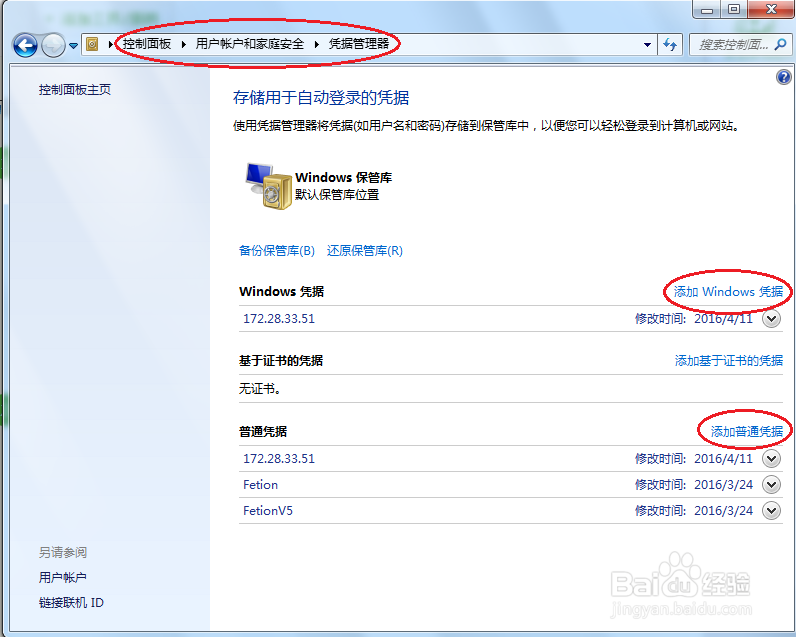796x637 pixels.
Task: Click the 凭据管理器 breadcrumb
Action: tap(358, 44)
